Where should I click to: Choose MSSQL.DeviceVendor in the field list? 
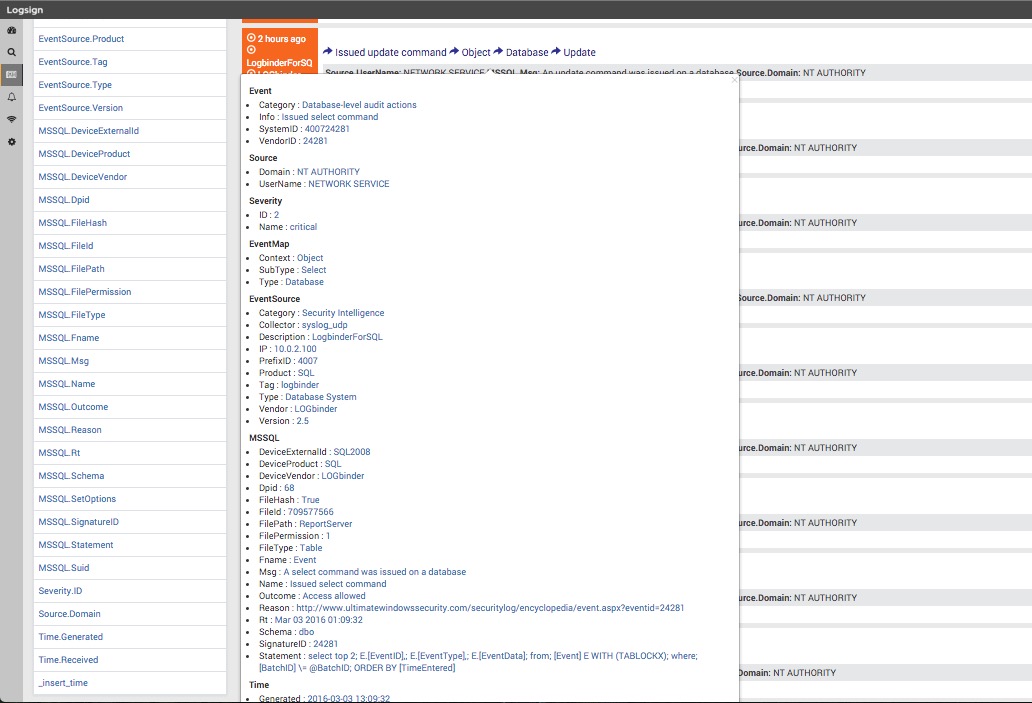[x=130, y=177]
